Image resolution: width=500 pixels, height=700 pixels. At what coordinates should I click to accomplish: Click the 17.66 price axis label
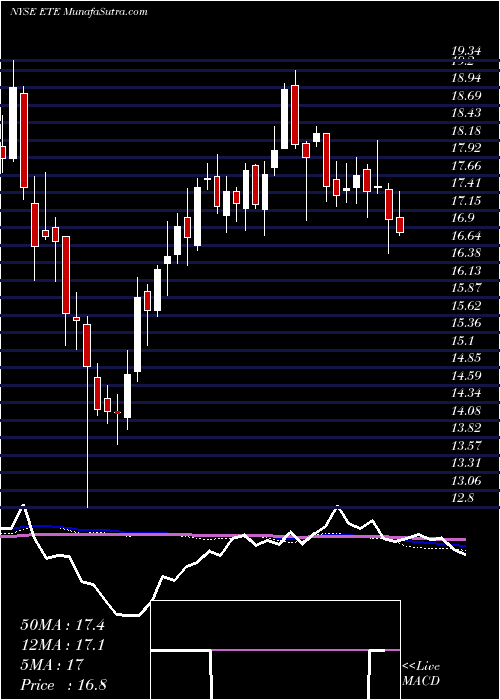click(x=466, y=166)
